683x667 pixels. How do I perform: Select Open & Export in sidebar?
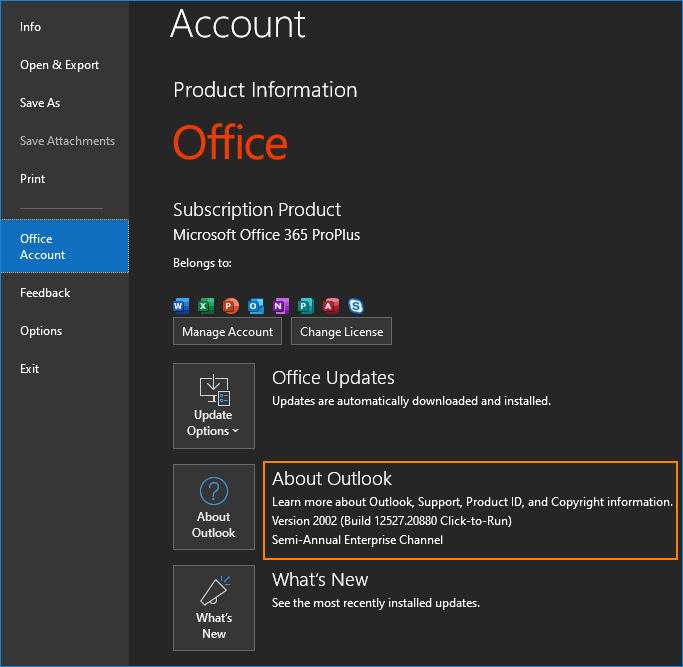[x=60, y=65]
